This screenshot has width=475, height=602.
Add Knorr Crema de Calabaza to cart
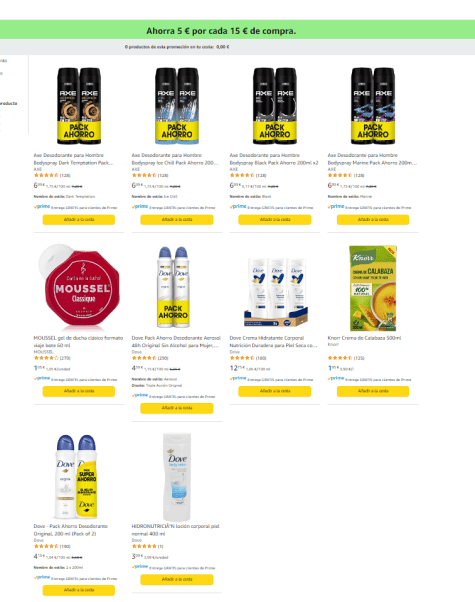[x=373, y=391]
